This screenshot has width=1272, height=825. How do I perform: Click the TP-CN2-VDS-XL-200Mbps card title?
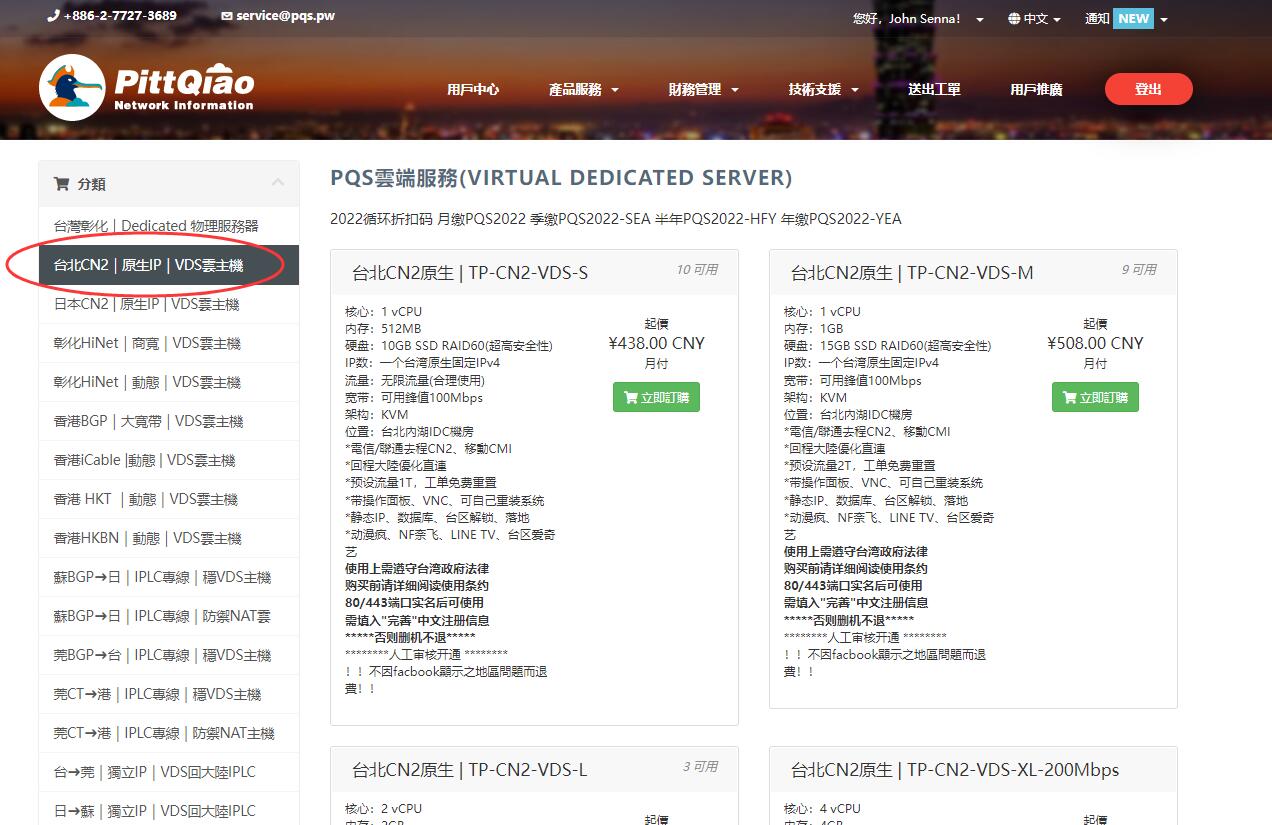click(955, 770)
